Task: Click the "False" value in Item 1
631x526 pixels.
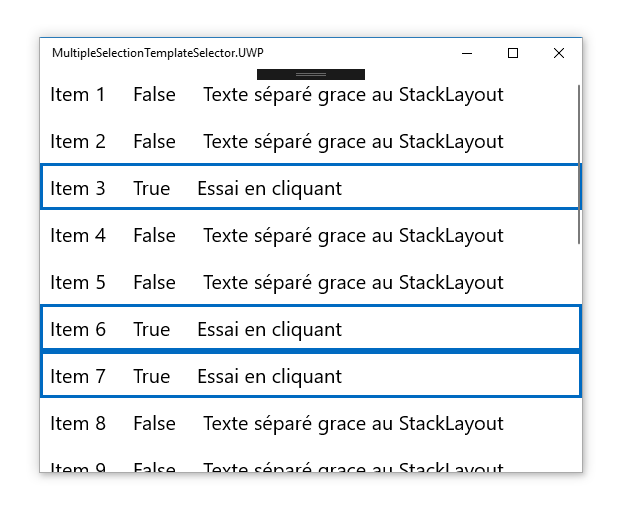Action: pyautogui.click(x=154, y=95)
